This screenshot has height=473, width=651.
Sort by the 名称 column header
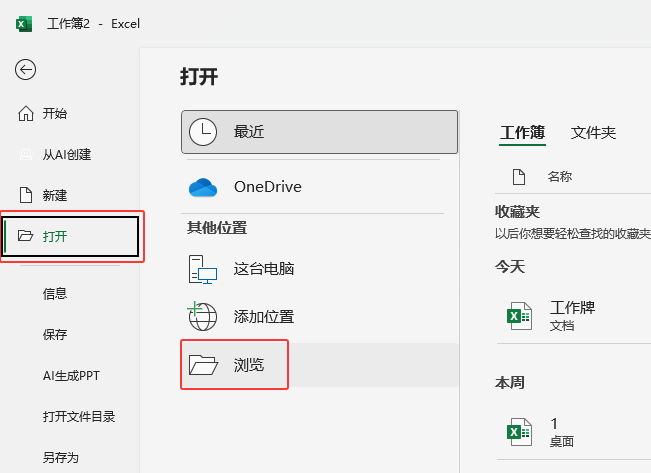pyautogui.click(x=560, y=177)
